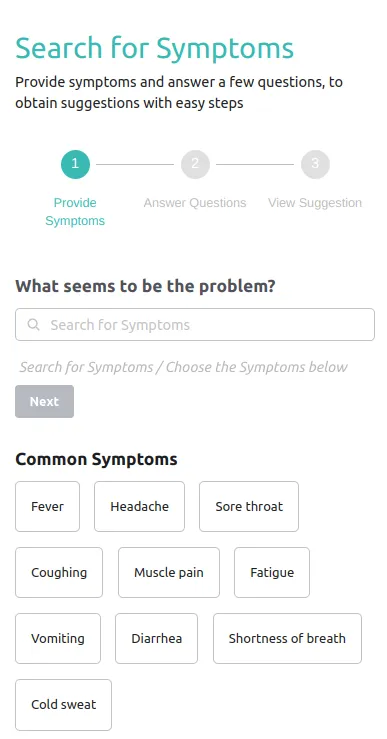Image resolution: width=387 pixels, height=739 pixels.
Task: Select step 2 circle indicator
Action: click(195, 164)
